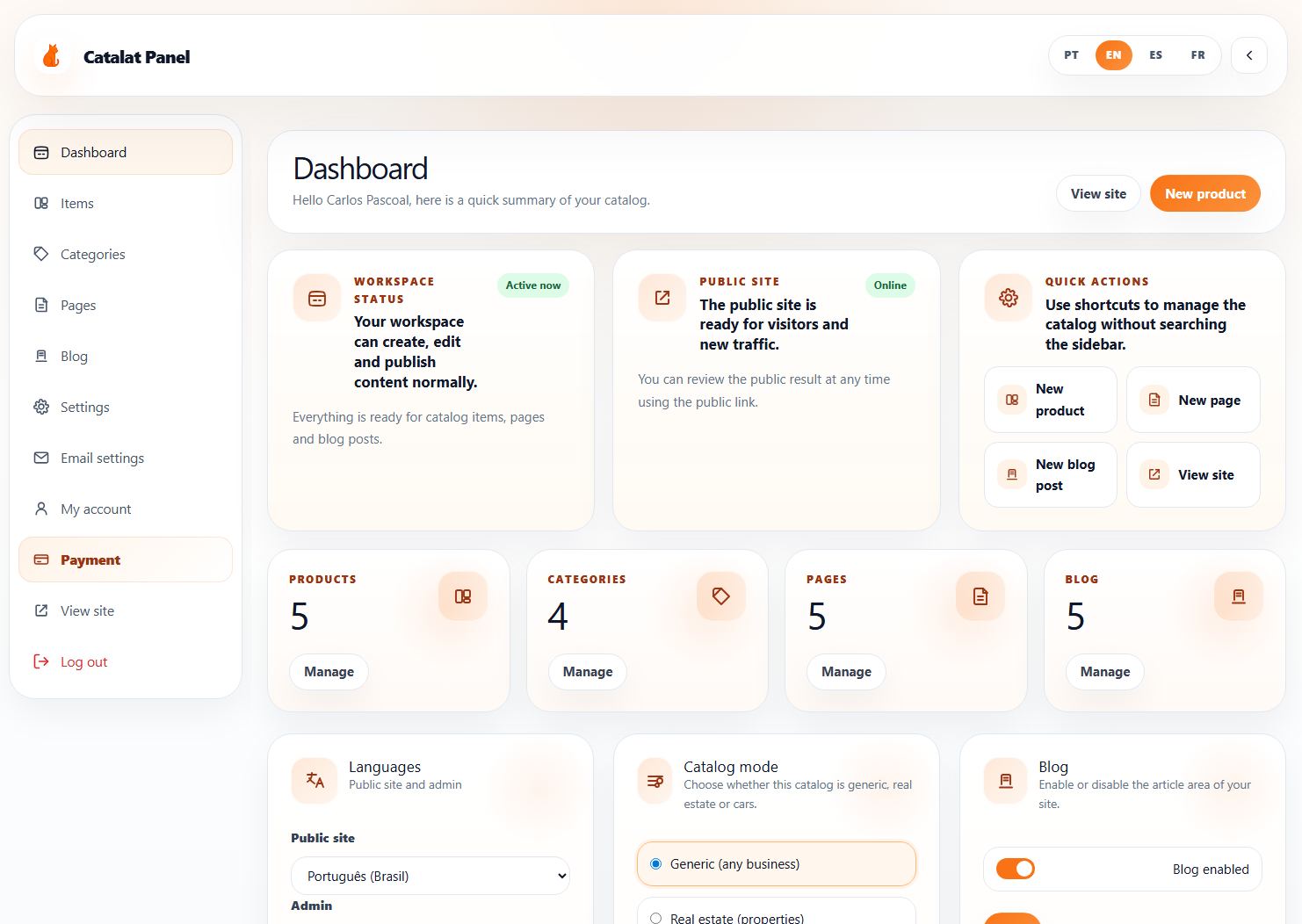Click the Dashboard sidebar icon
Screen dimensions: 1302x924
(41, 153)
